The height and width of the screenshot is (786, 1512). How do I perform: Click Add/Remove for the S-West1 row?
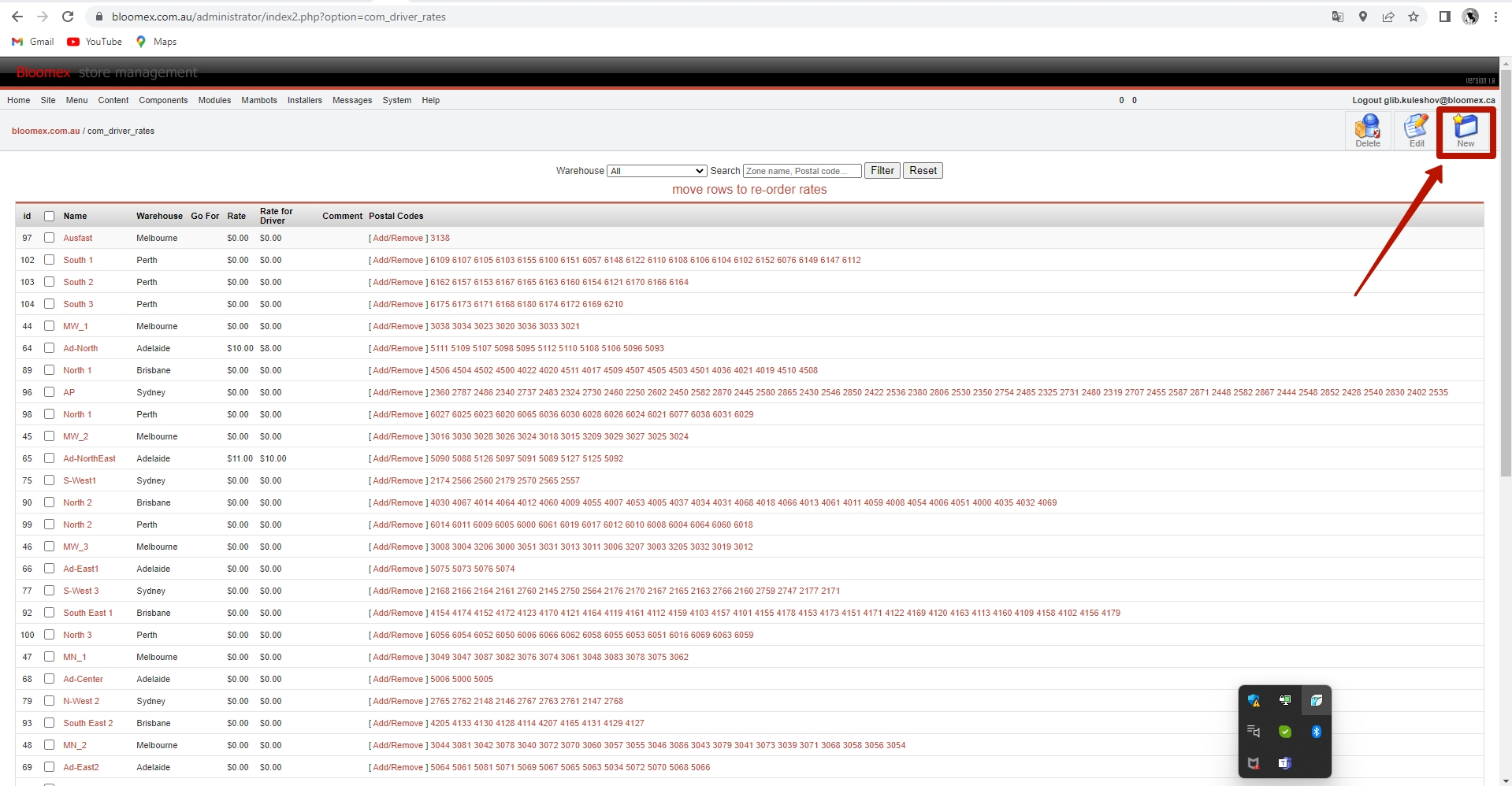(398, 480)
